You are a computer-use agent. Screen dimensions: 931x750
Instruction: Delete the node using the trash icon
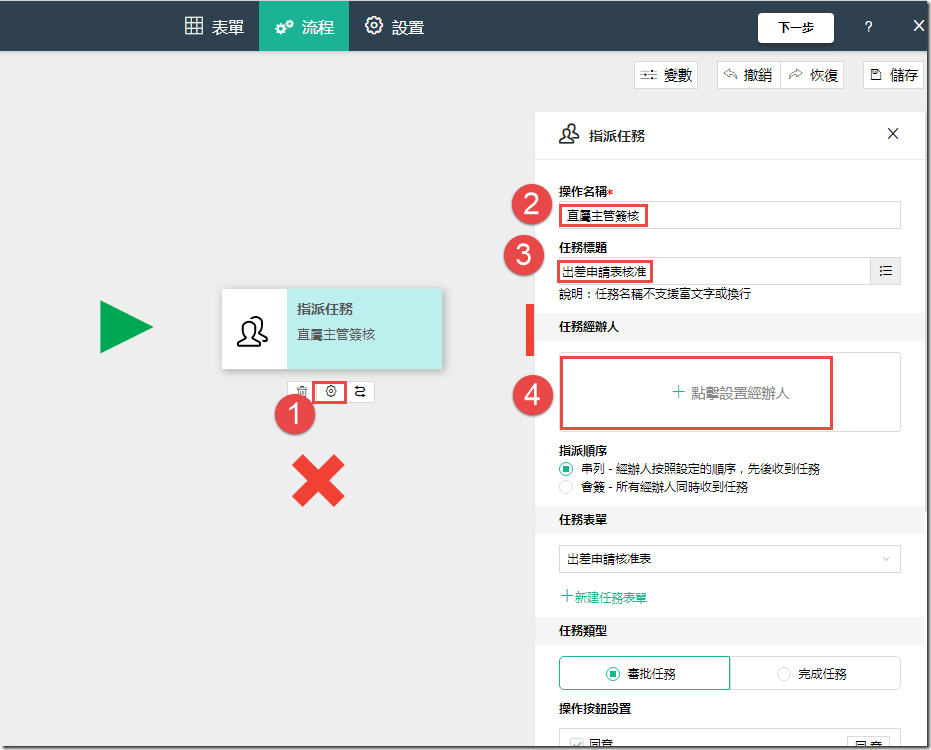coord(301,392)
